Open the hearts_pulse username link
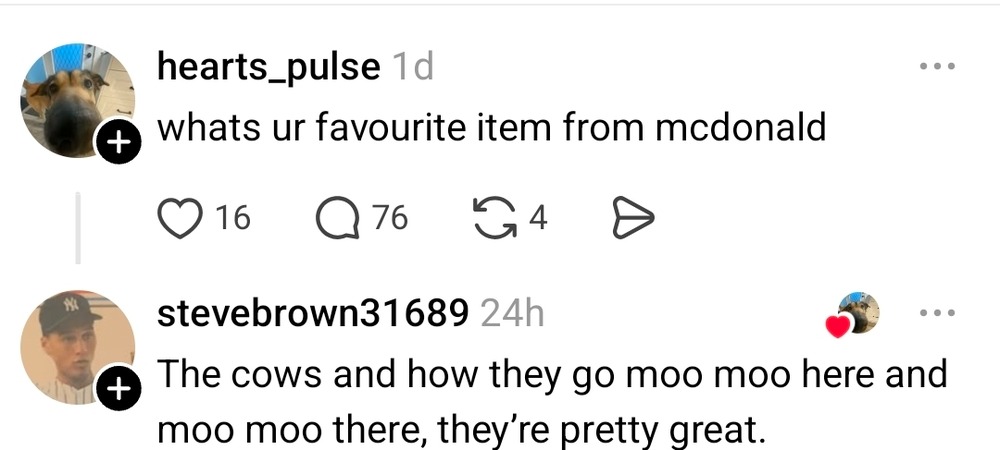The width and height of the screenshot is (1000, 450). (x=268, y=66)
